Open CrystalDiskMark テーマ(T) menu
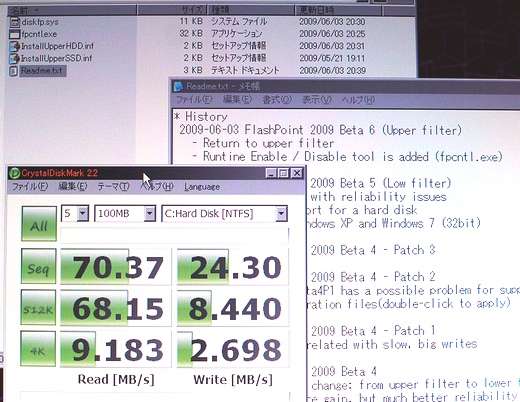The width and height of the screenshot is (520, 402). coord(113,186)
